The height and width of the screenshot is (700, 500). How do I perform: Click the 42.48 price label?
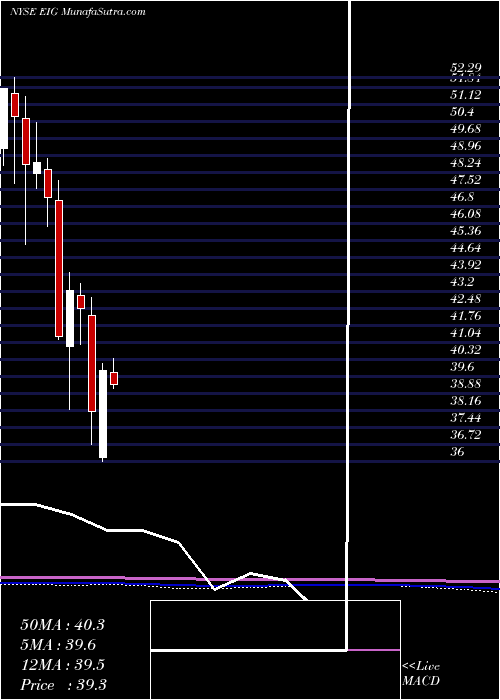(466, 298)
